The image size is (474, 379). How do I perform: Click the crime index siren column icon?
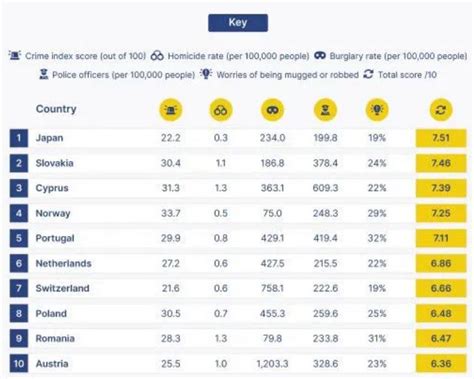pyautogui.click(x=171, y=110)
